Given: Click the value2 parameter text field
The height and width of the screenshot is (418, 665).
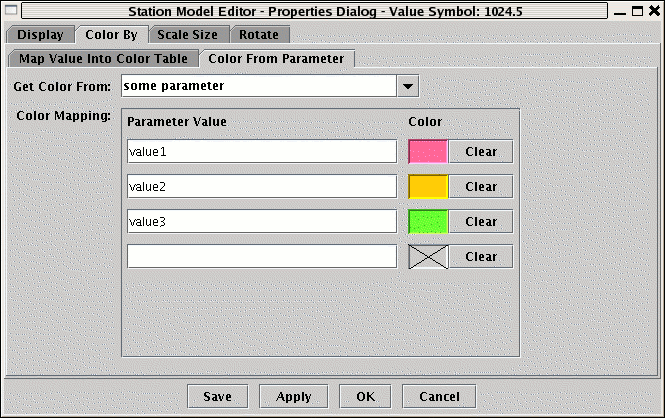Looking at the screenshot, I should (262, 187).
